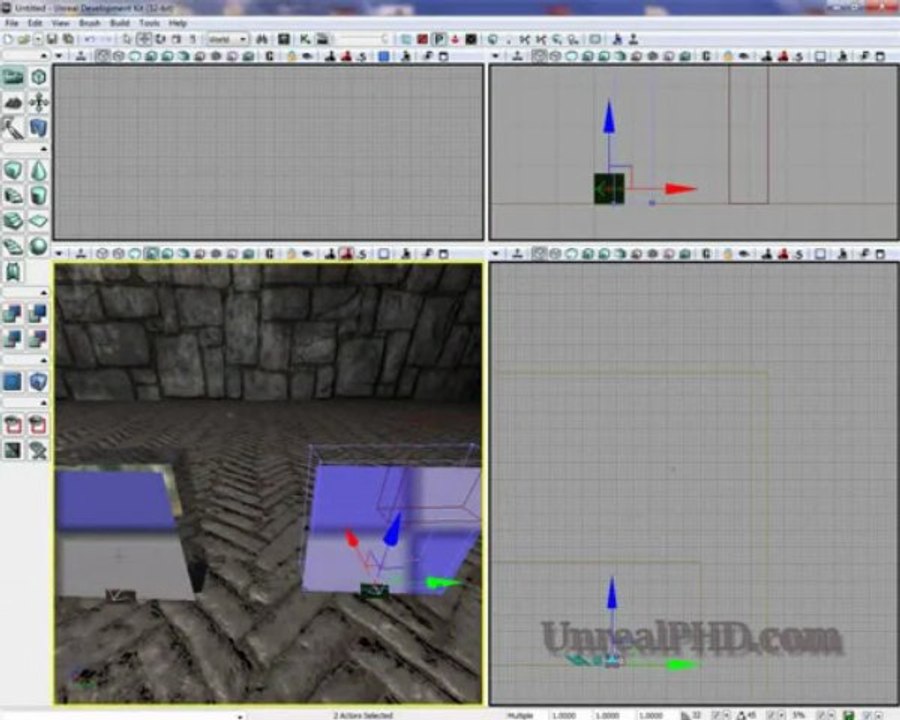Click the red X-axis arrow in the side viewport

pos(681,188)
